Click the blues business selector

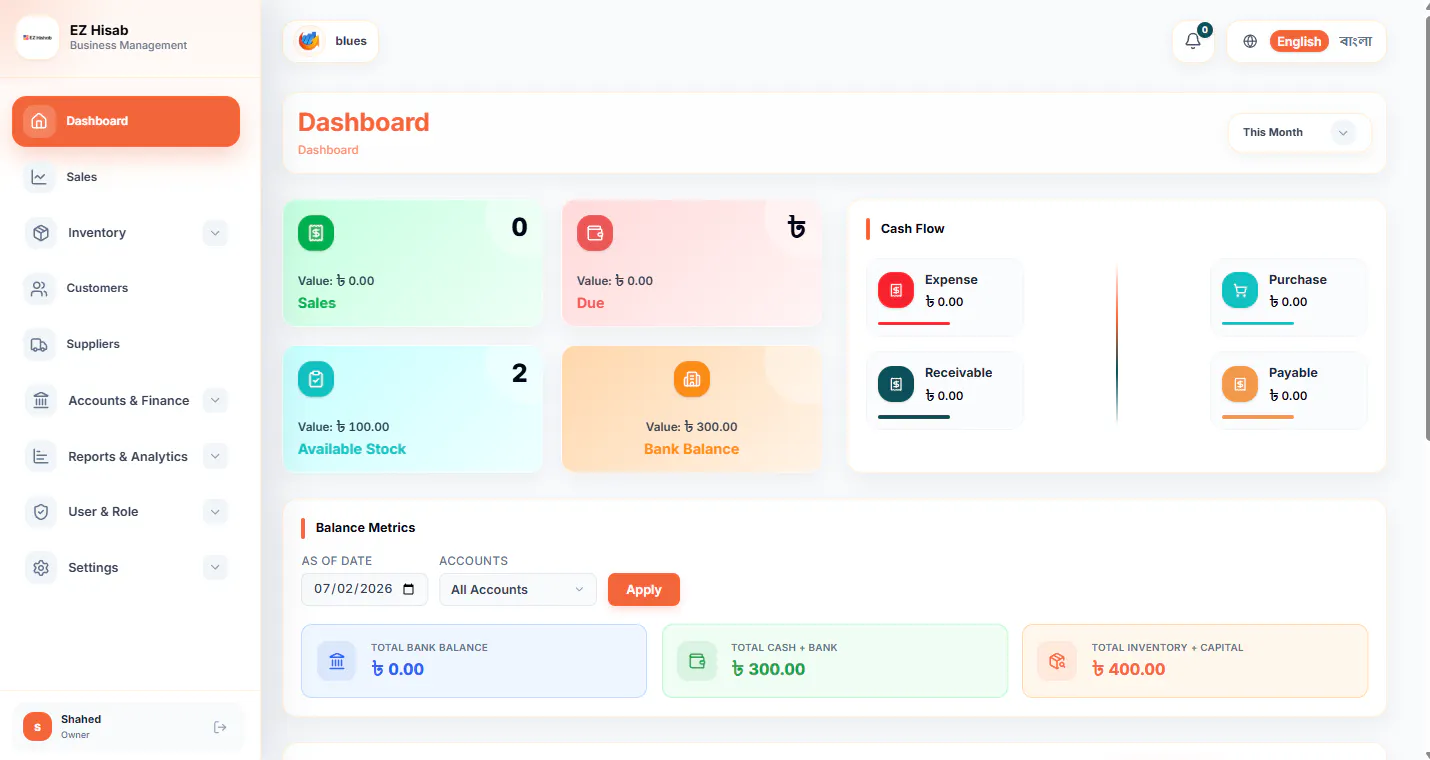[x=331, y=41]
